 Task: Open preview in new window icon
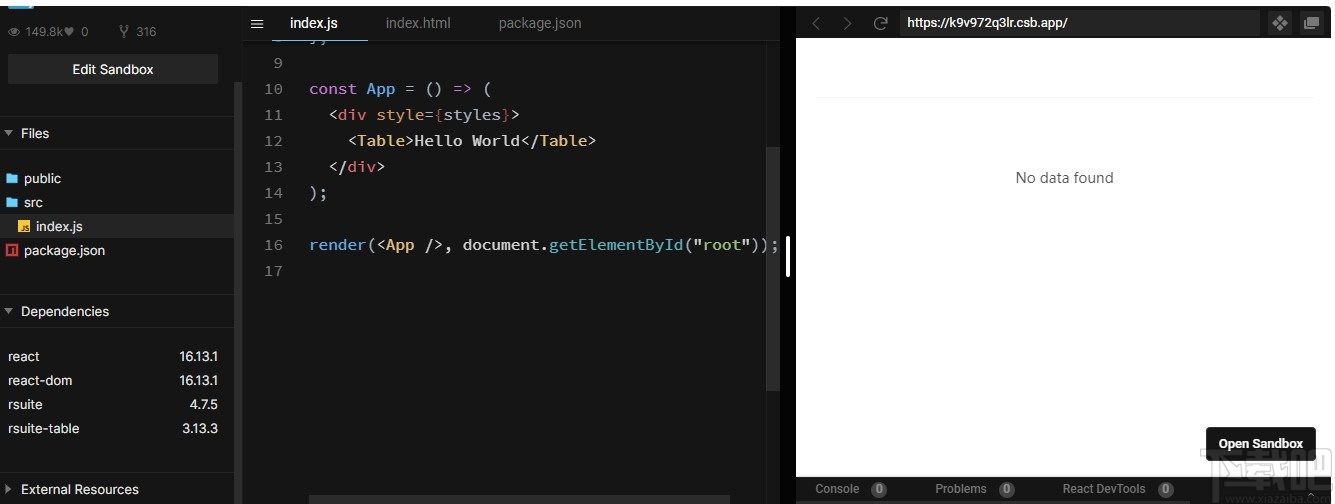click(x=1311, y=23)
